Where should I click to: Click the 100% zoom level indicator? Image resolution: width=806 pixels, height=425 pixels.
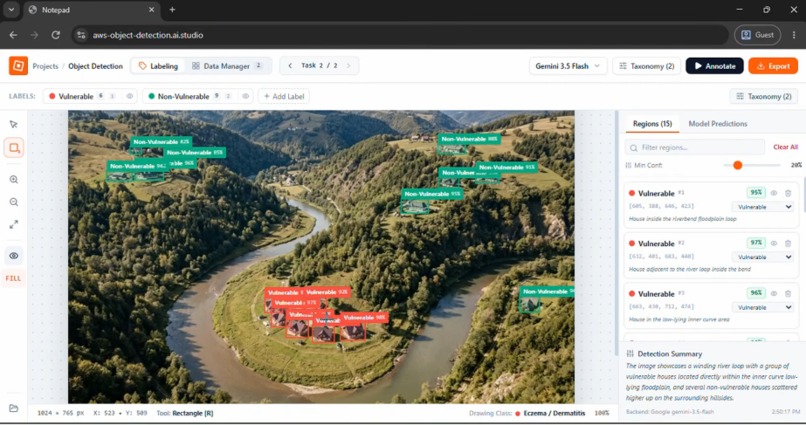click(601, 413)
